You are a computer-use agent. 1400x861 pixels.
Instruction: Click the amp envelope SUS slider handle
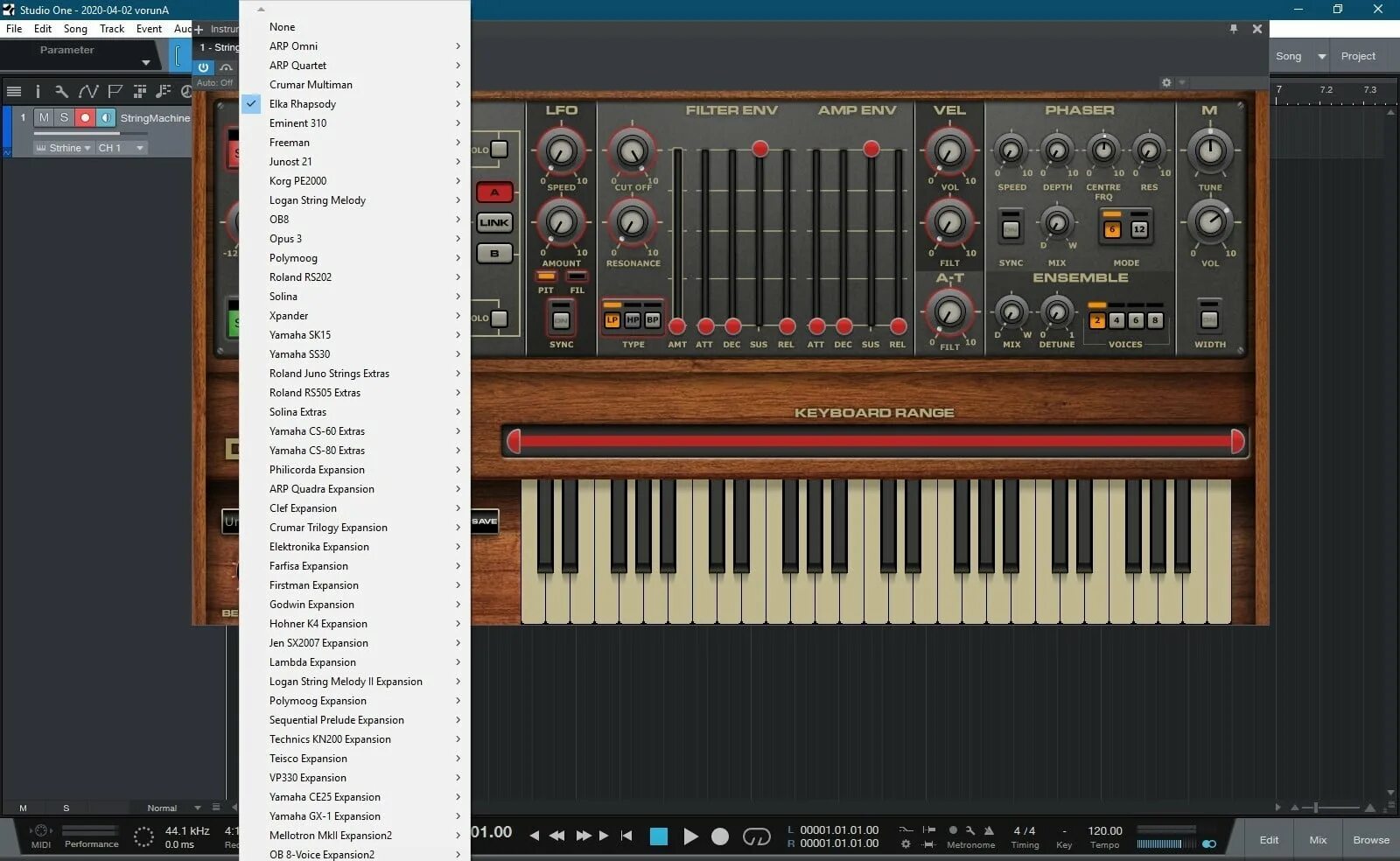pos(871,149)
